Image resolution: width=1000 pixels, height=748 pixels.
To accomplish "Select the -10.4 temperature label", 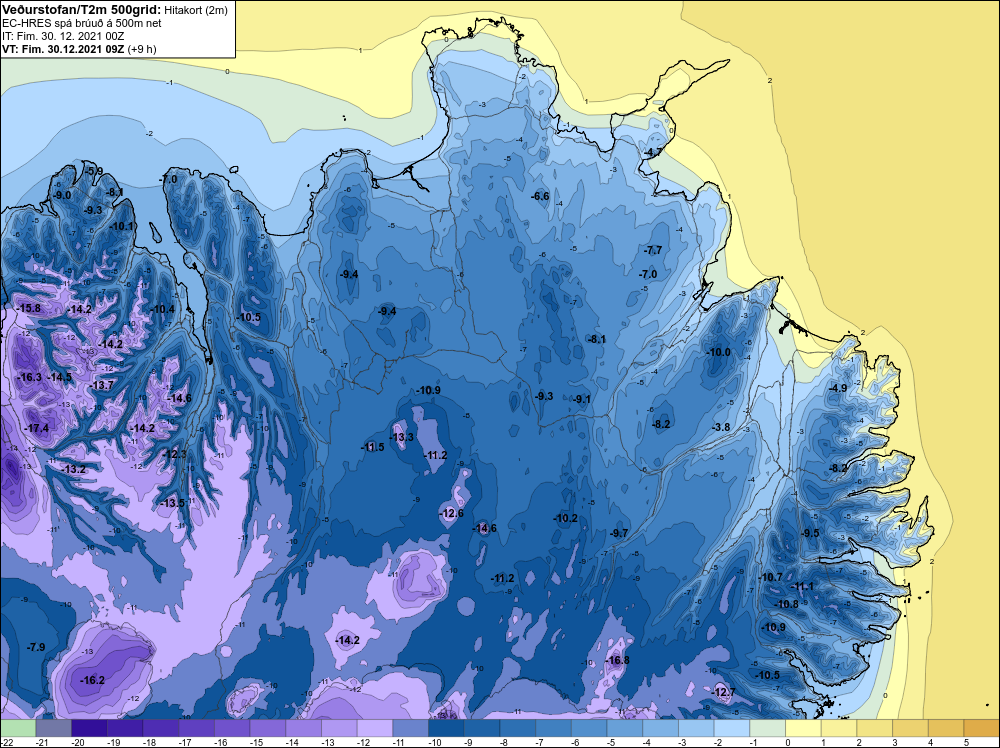I will click(x=163, y=309).
